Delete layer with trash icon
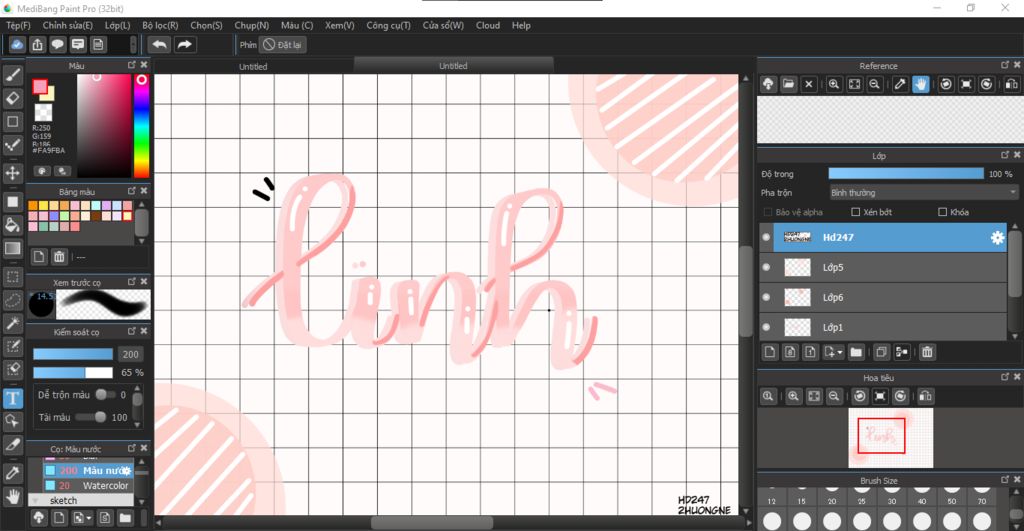 click(x=927, y=352)
